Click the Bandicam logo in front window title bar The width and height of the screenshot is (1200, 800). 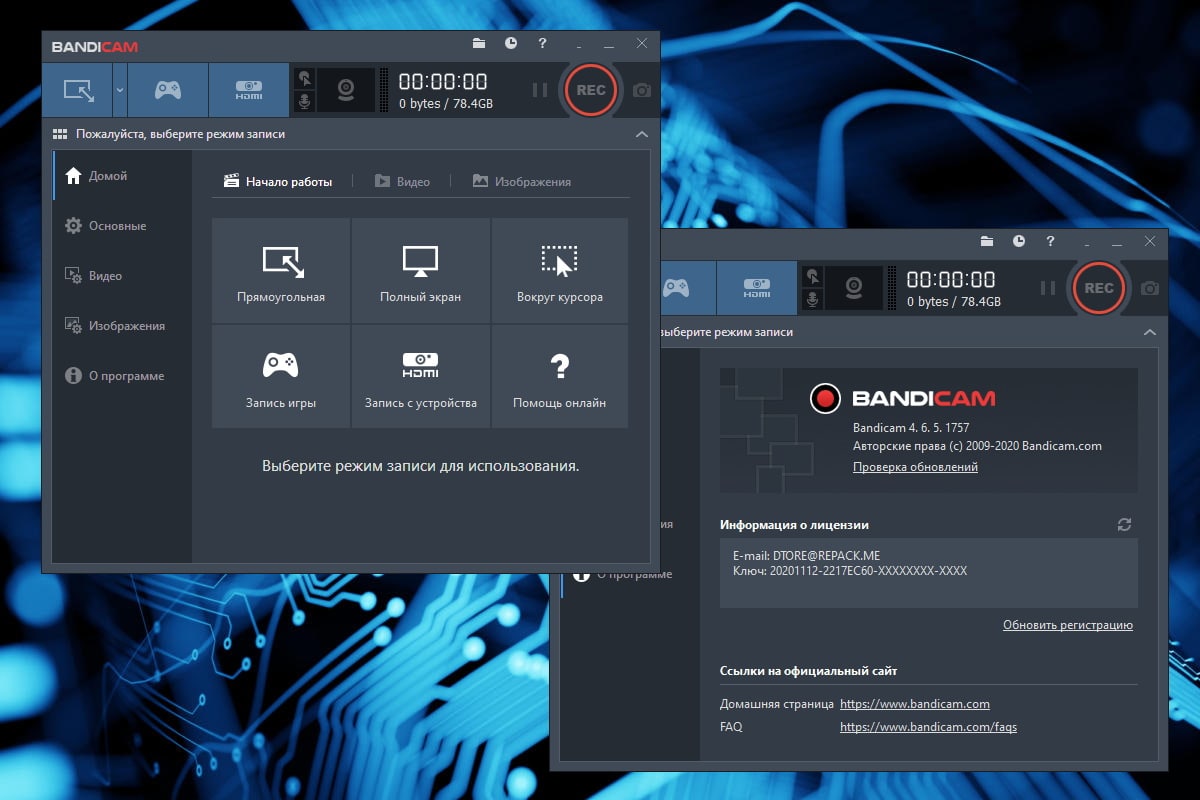(x=95, y=46)
